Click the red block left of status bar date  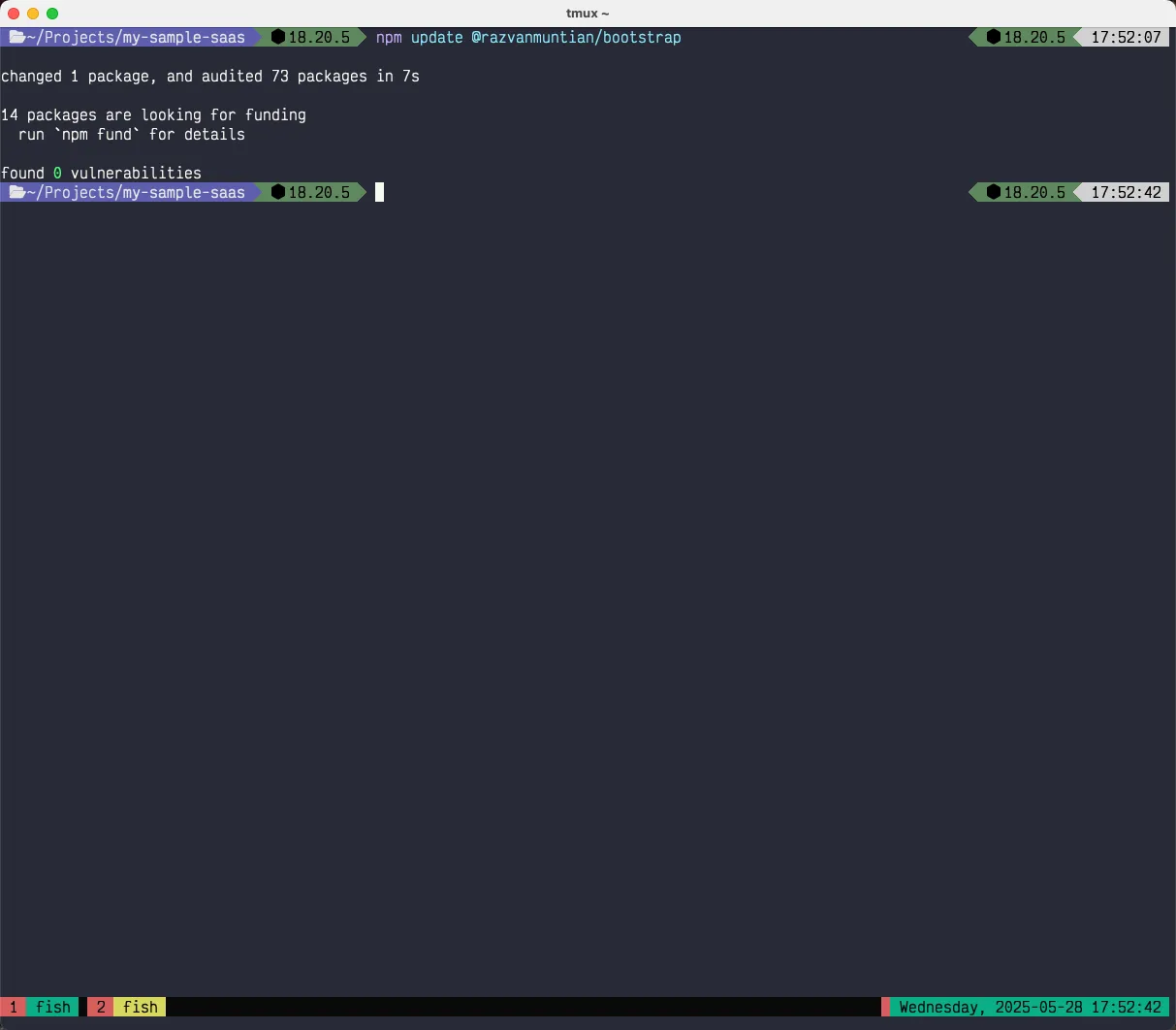(885, 1007)
